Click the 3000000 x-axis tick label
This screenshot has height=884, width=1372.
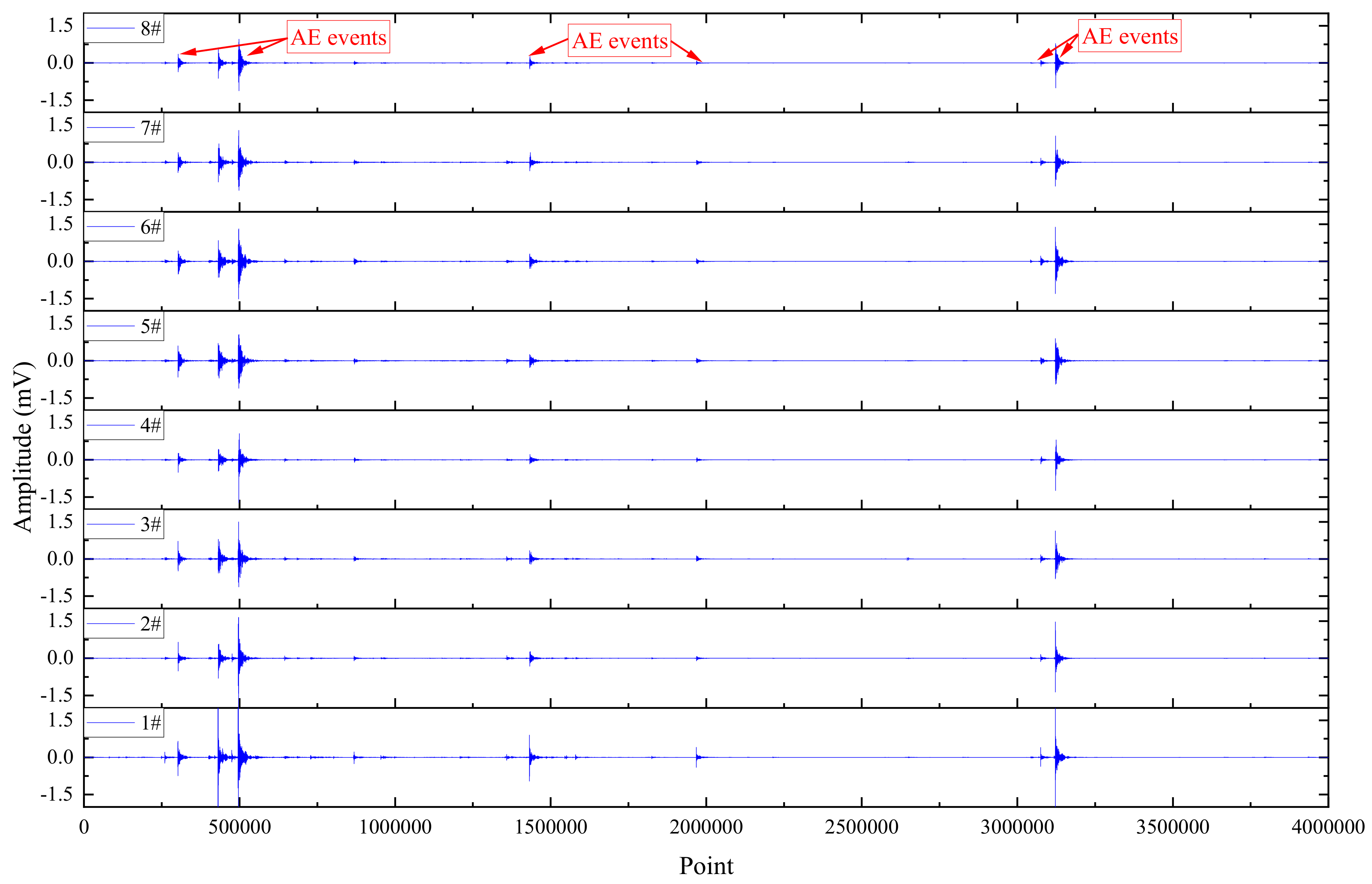click(x=1017, y=827)
